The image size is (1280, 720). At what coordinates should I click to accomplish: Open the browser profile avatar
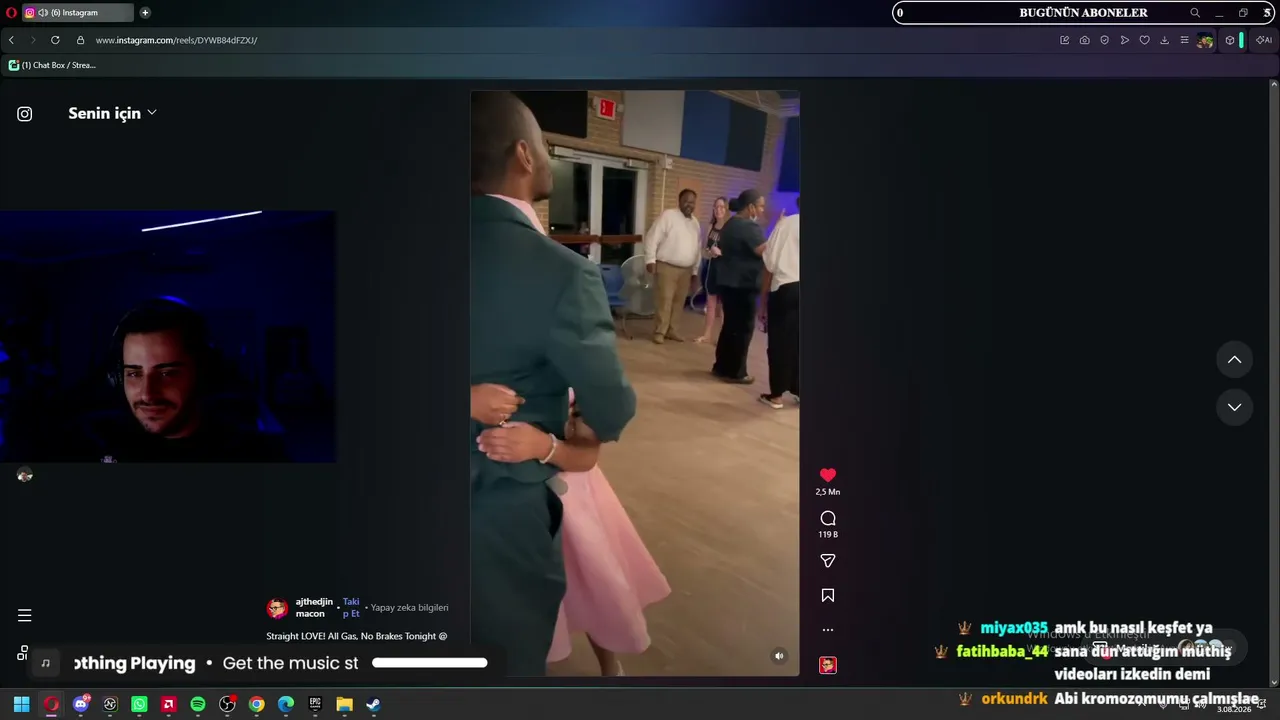click(1205, 40)
